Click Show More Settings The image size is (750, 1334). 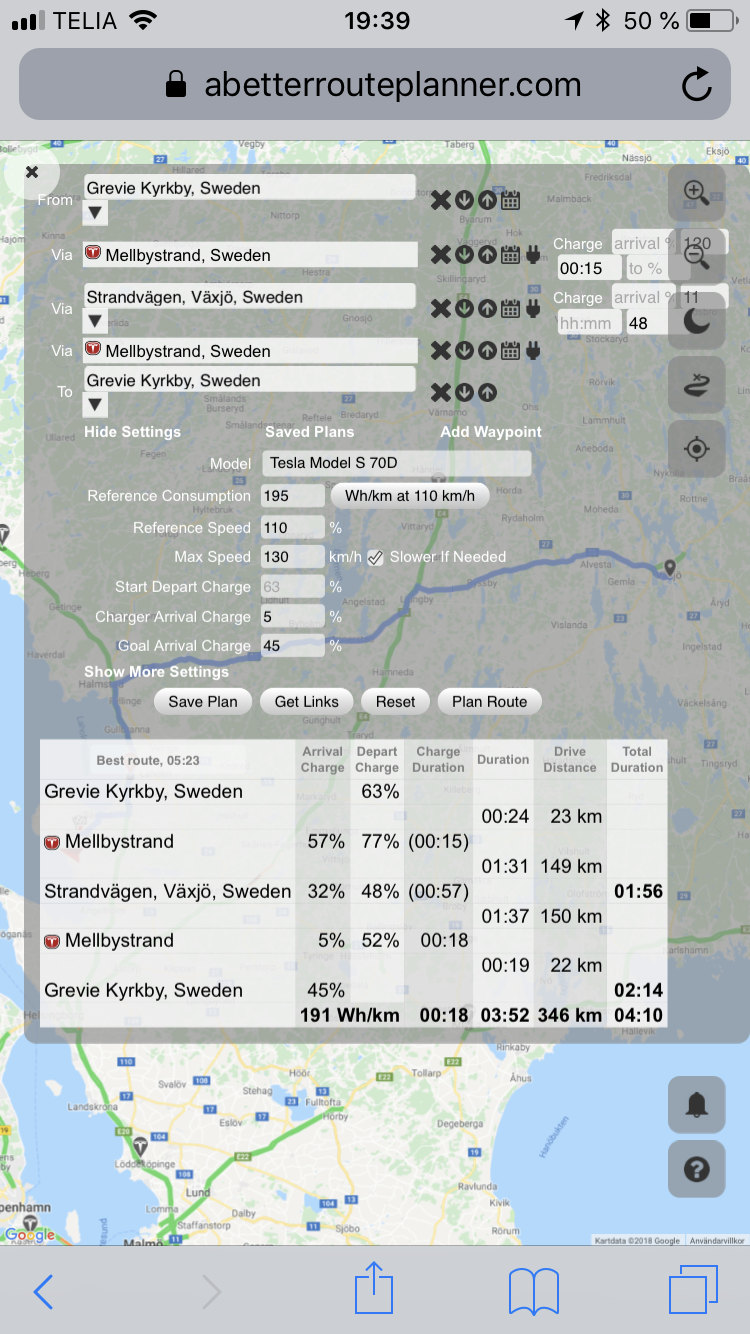pos(156,672)
